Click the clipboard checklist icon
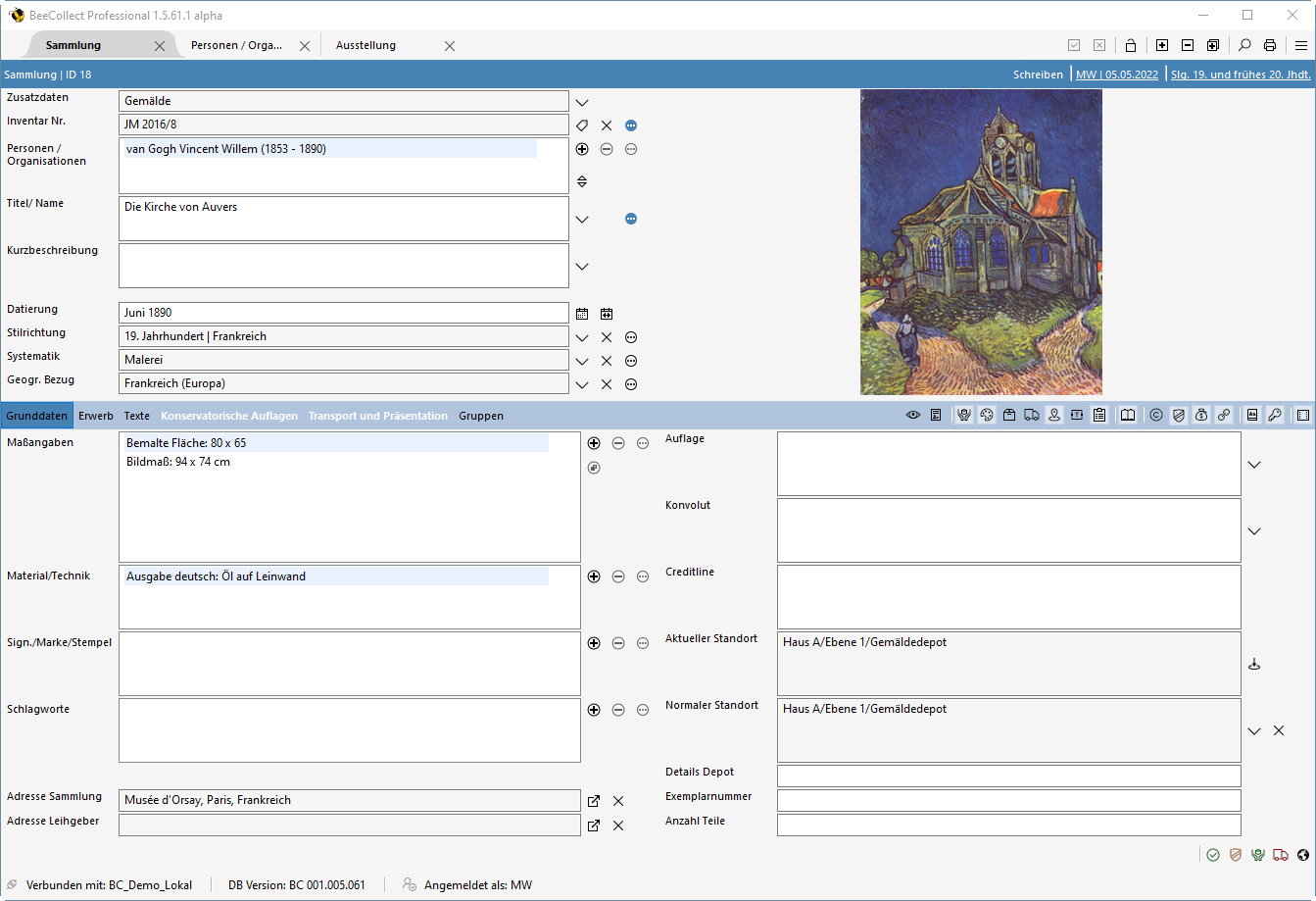This screenshot has width=1316, height=901. (1099, 416)
